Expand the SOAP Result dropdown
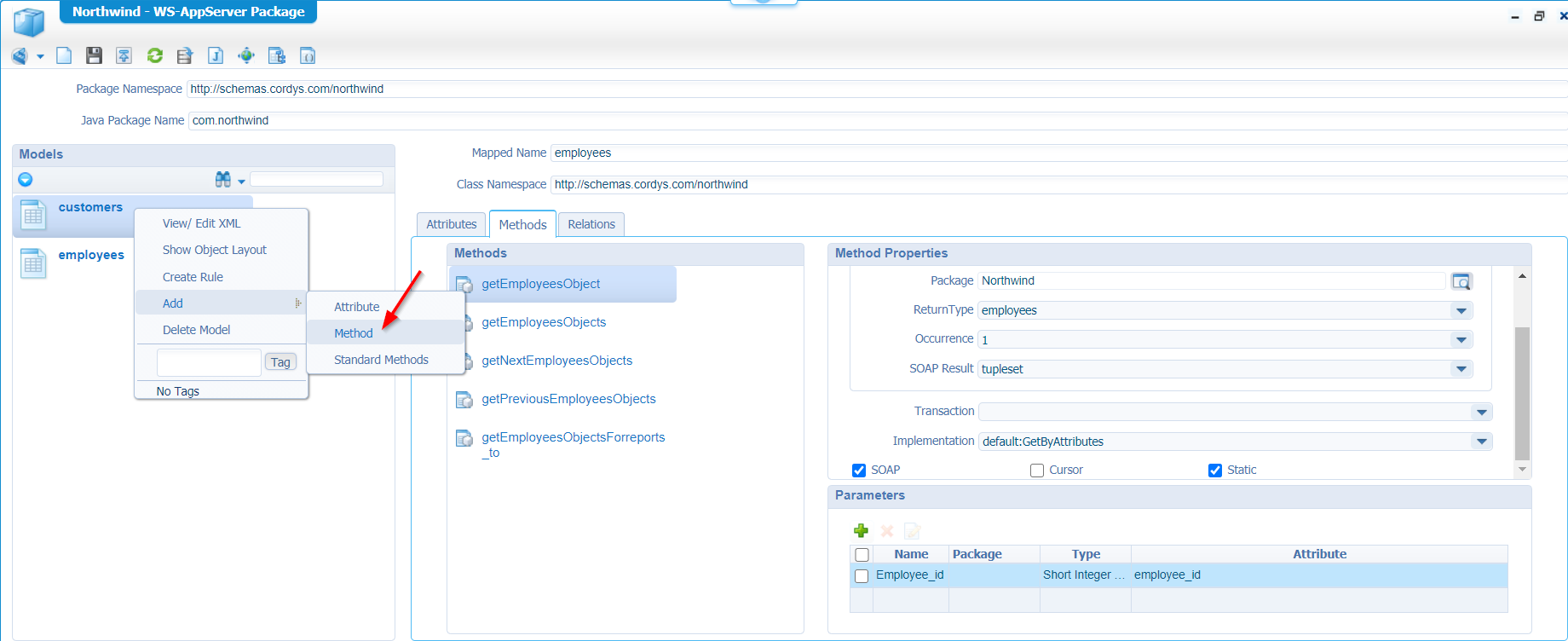 coord(1461,369)
